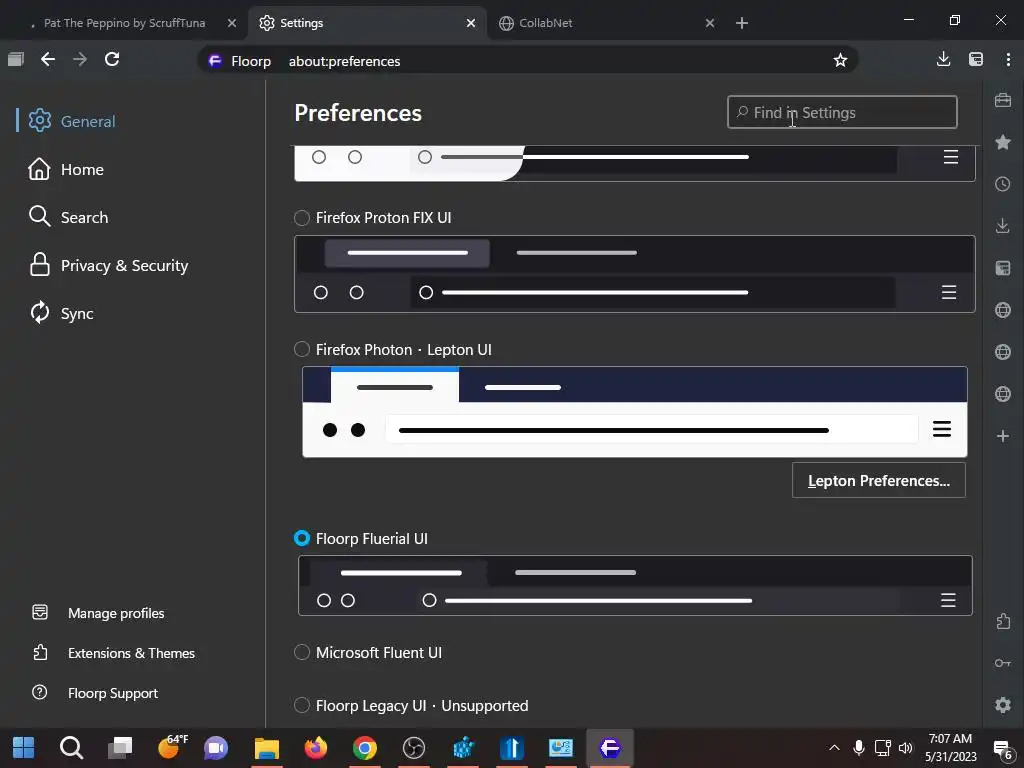Choose Microsoft Fluent UI radio button
The height and width of the screenshot is (768, 1024).
click(x=302, y=652)
